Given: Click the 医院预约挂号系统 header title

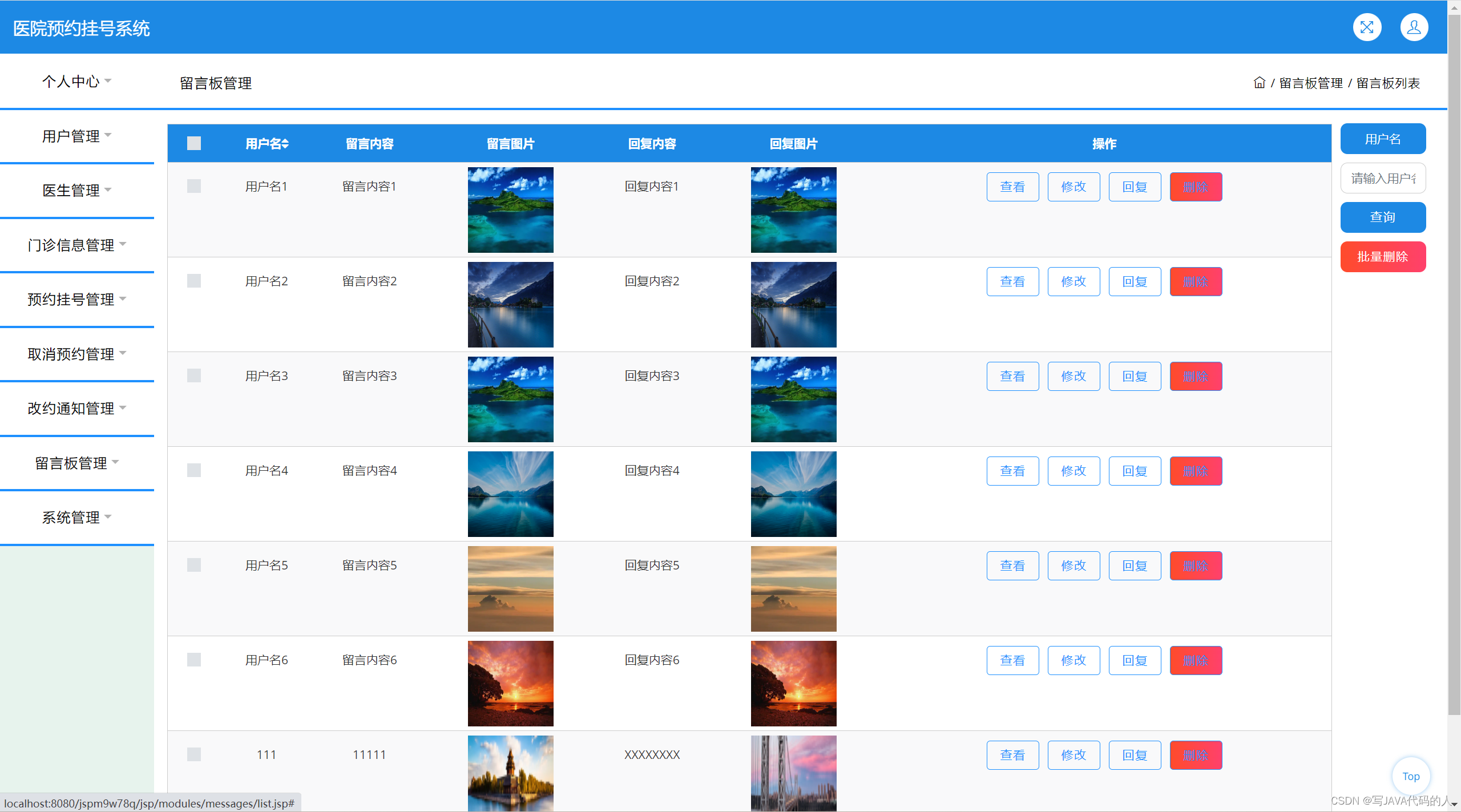Looking at the screenshot, I should (81, 28).
